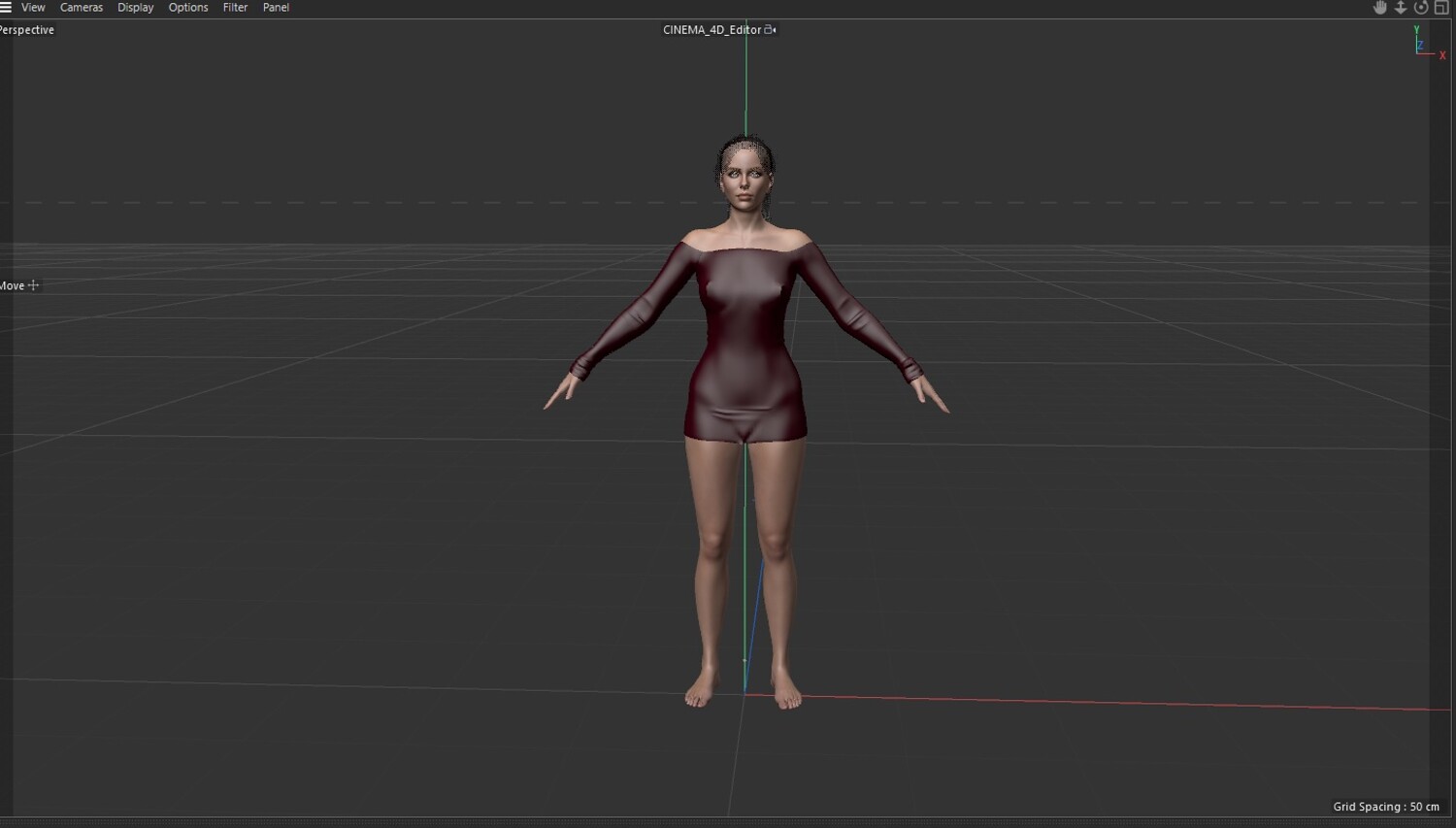
Task: Toggle the active view layout icon
Action: click(x=1441, y=8)
